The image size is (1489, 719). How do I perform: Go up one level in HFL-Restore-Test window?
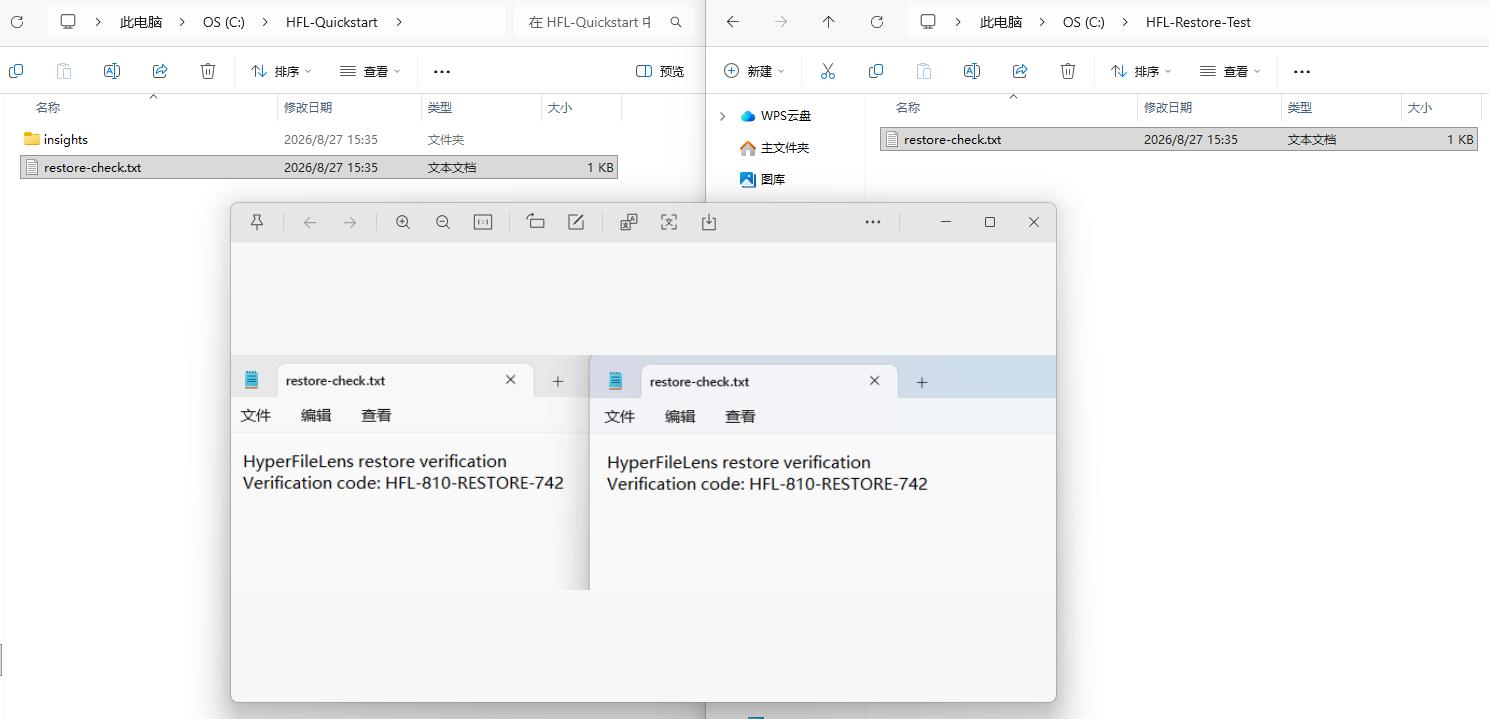tap(829, 21)
